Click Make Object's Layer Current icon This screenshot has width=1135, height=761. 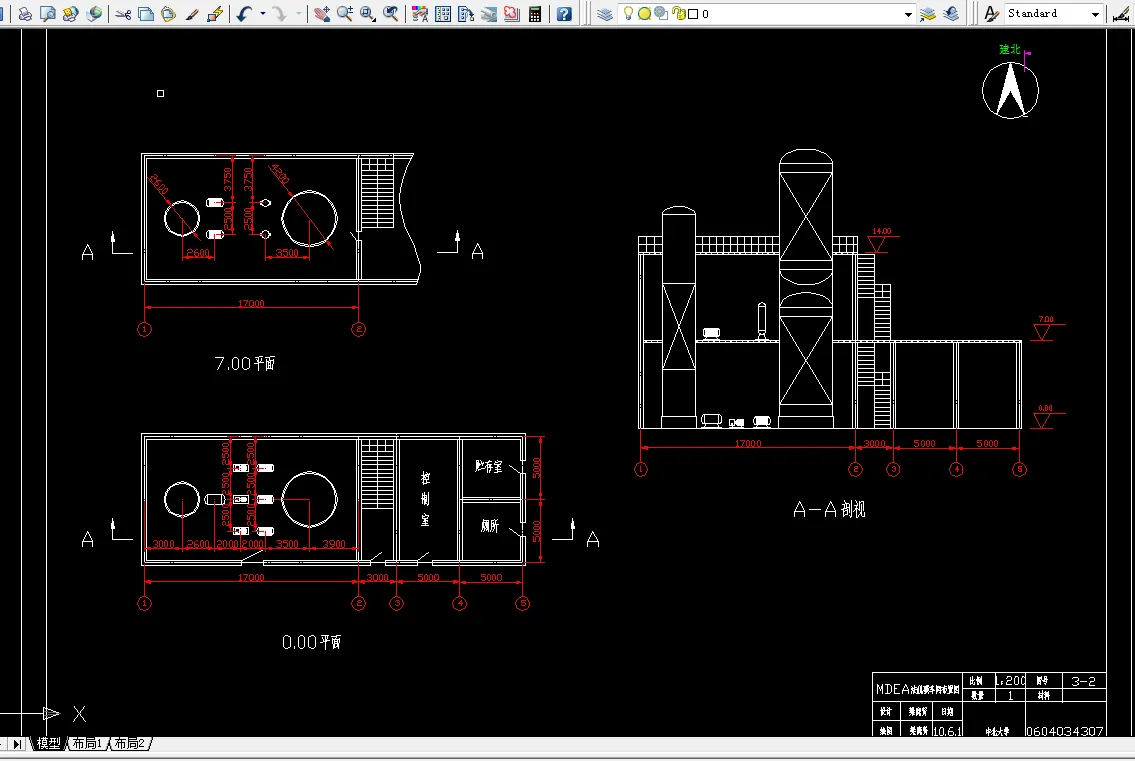[928, 14]
